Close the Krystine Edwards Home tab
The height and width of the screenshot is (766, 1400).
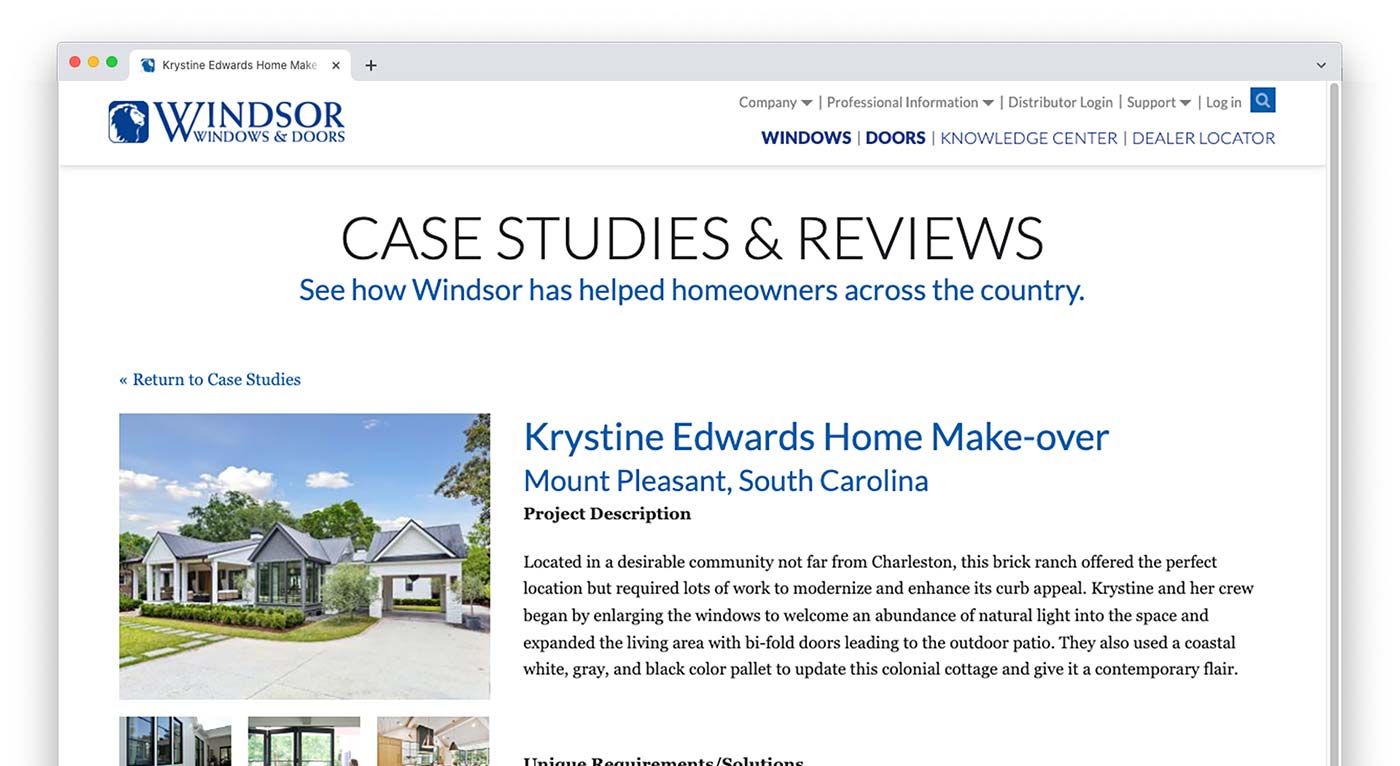(336, 65)
